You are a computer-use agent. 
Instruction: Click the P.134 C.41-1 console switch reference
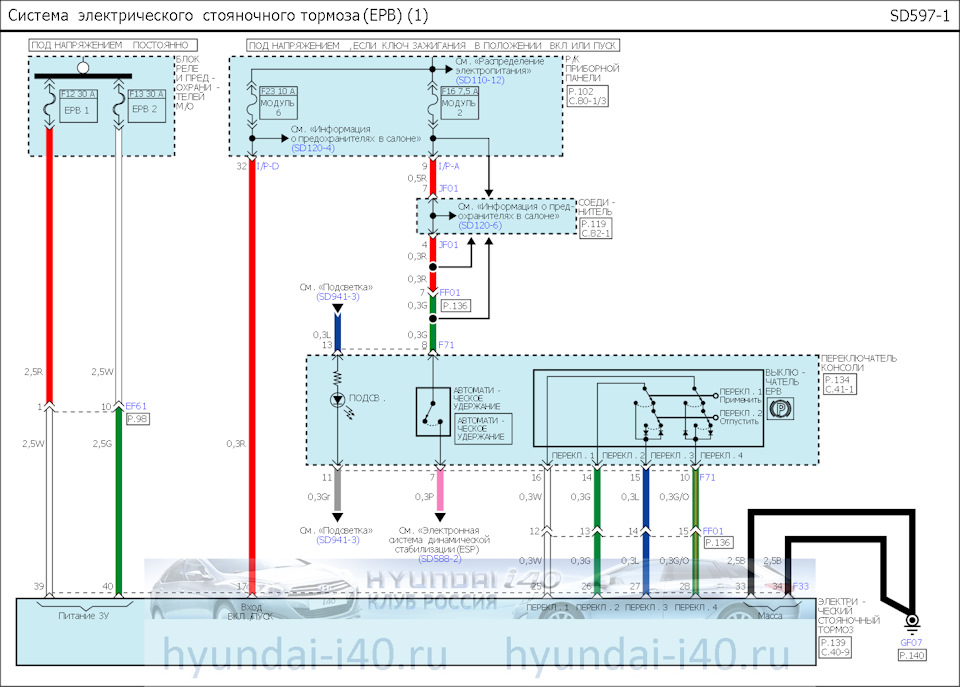coord(839,385)
